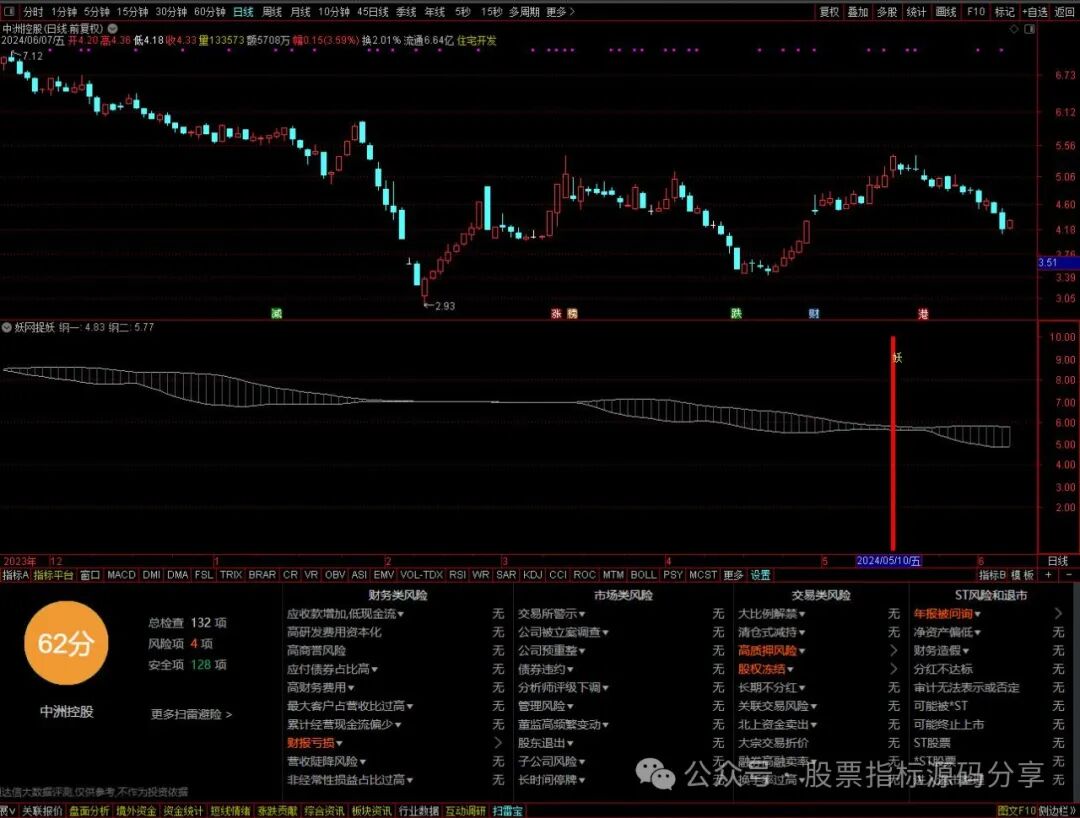Click the 叠加 overlay button
This screenshot has height=818, width=1080.
point(858,12)
